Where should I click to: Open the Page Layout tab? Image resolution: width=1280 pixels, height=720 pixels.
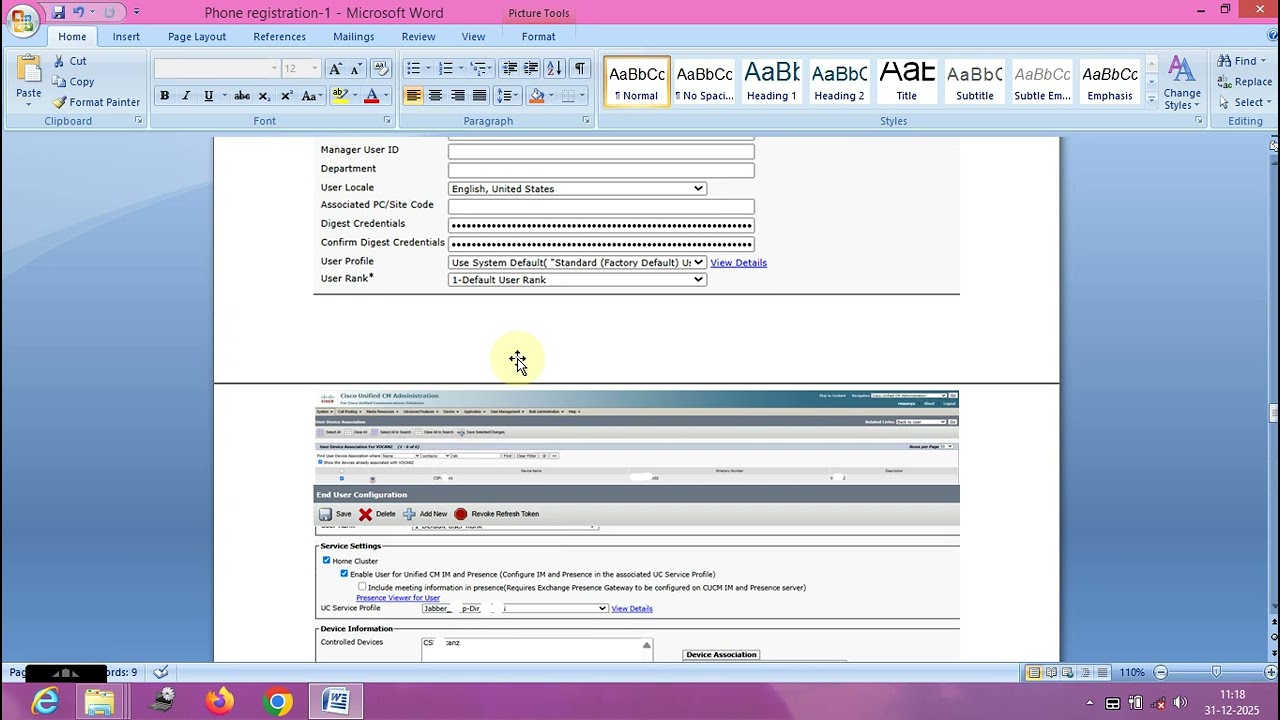197,37
